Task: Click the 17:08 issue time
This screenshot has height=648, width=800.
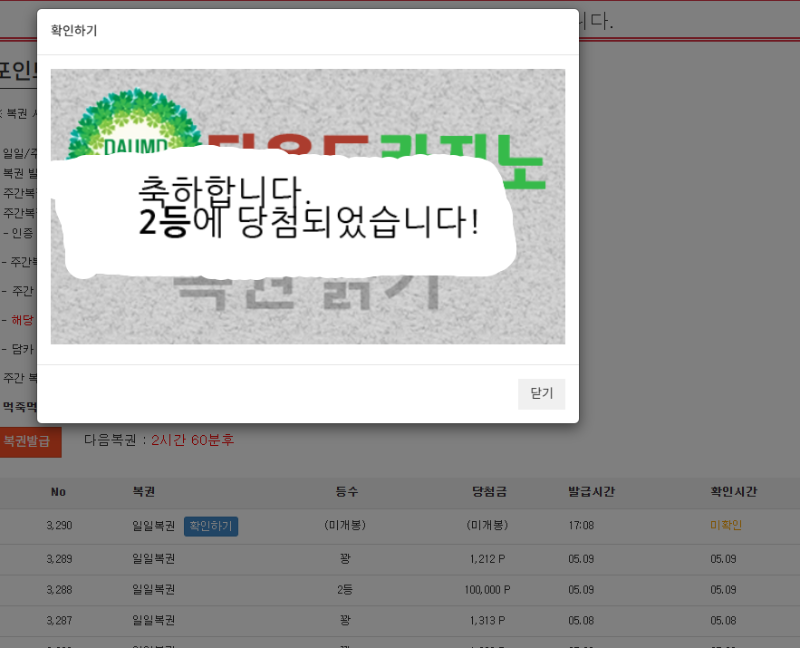Action: [x=581, y=526]
